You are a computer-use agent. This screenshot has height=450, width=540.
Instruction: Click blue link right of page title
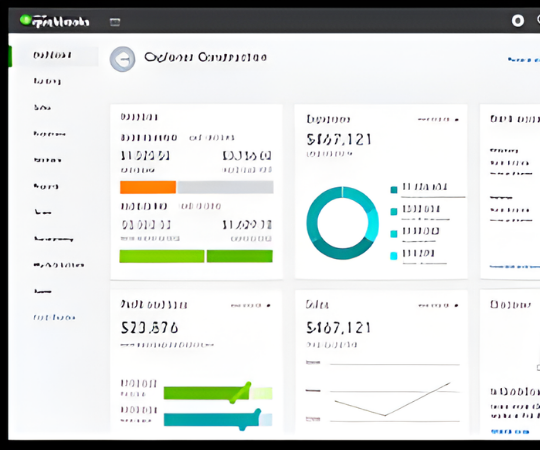coord(523,60)
